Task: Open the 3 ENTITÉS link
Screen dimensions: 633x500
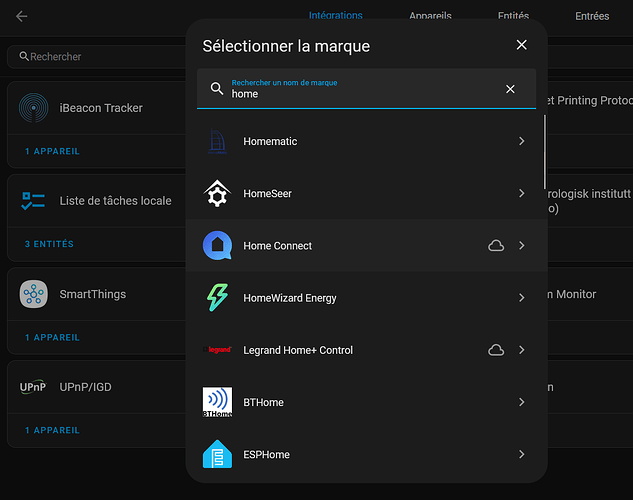Action: (x=49, y=244)
